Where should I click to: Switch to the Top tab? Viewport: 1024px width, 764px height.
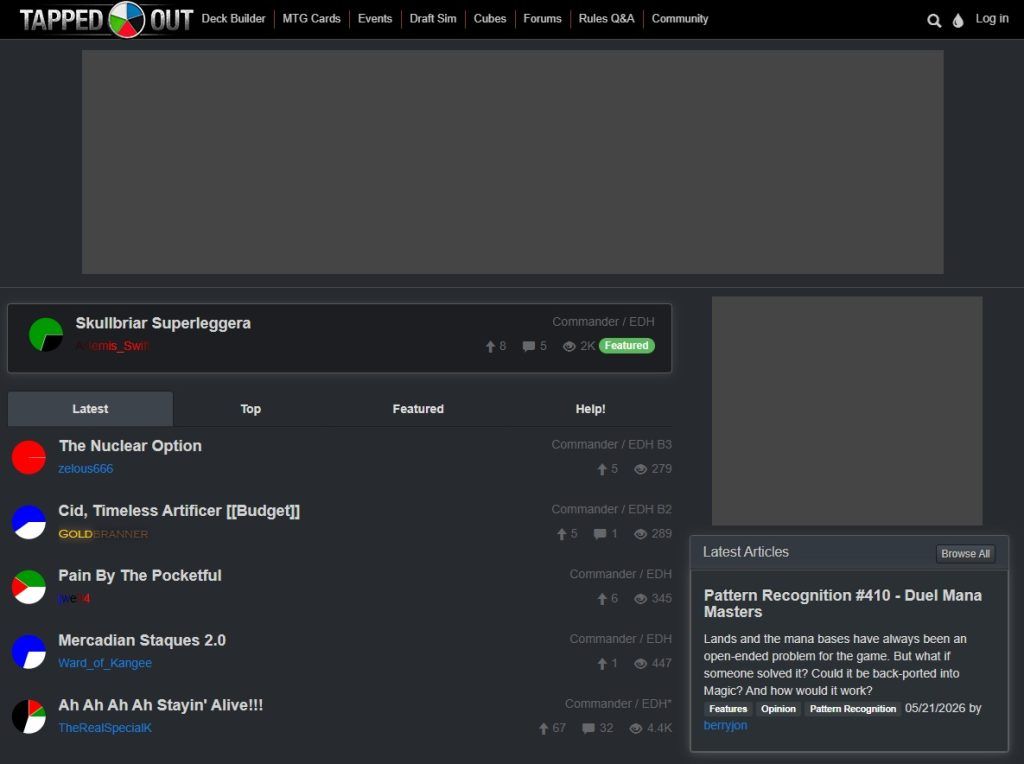coord(251,409)
